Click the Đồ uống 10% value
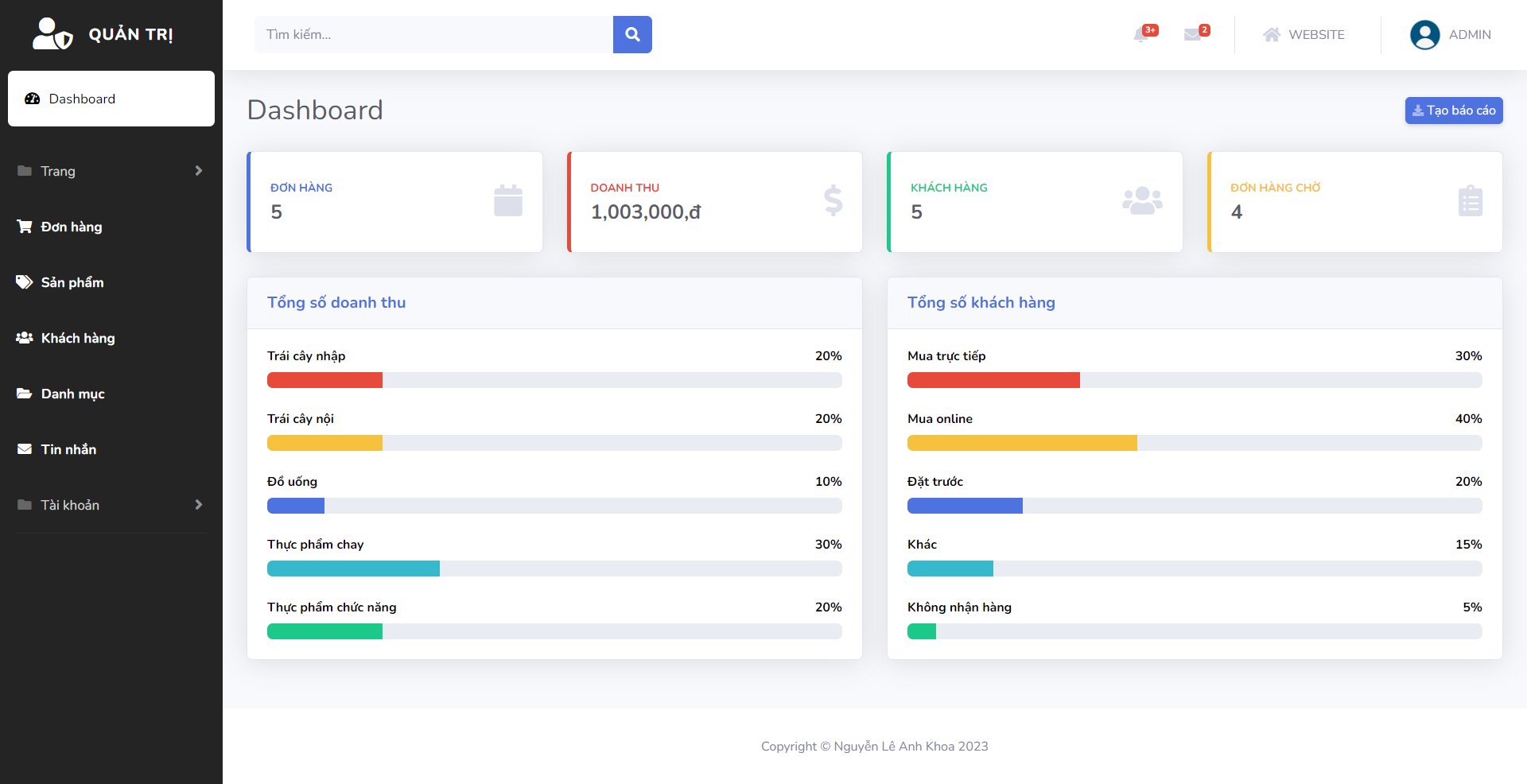This screenshot has height=784, width=1527. 828,482
